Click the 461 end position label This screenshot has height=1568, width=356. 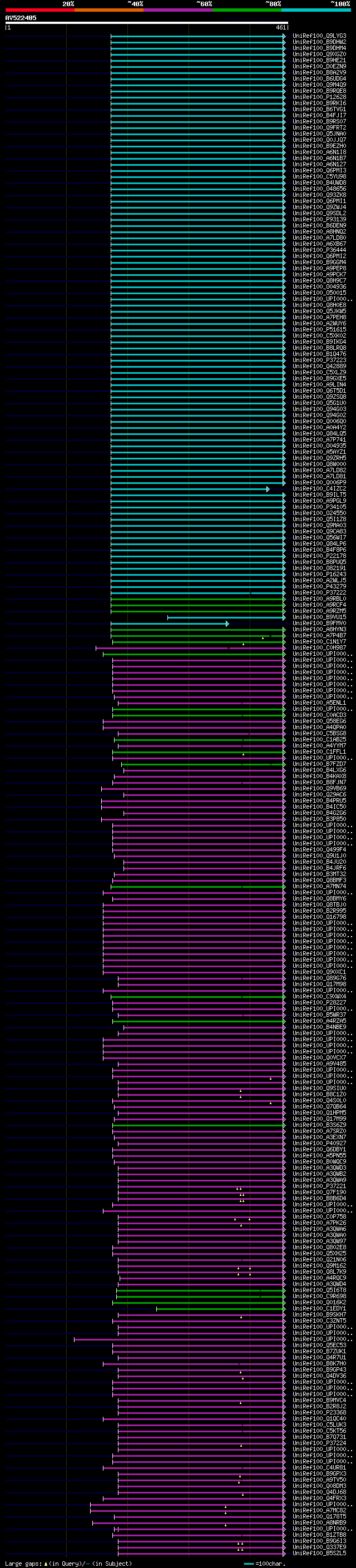(x=280, y=27)
